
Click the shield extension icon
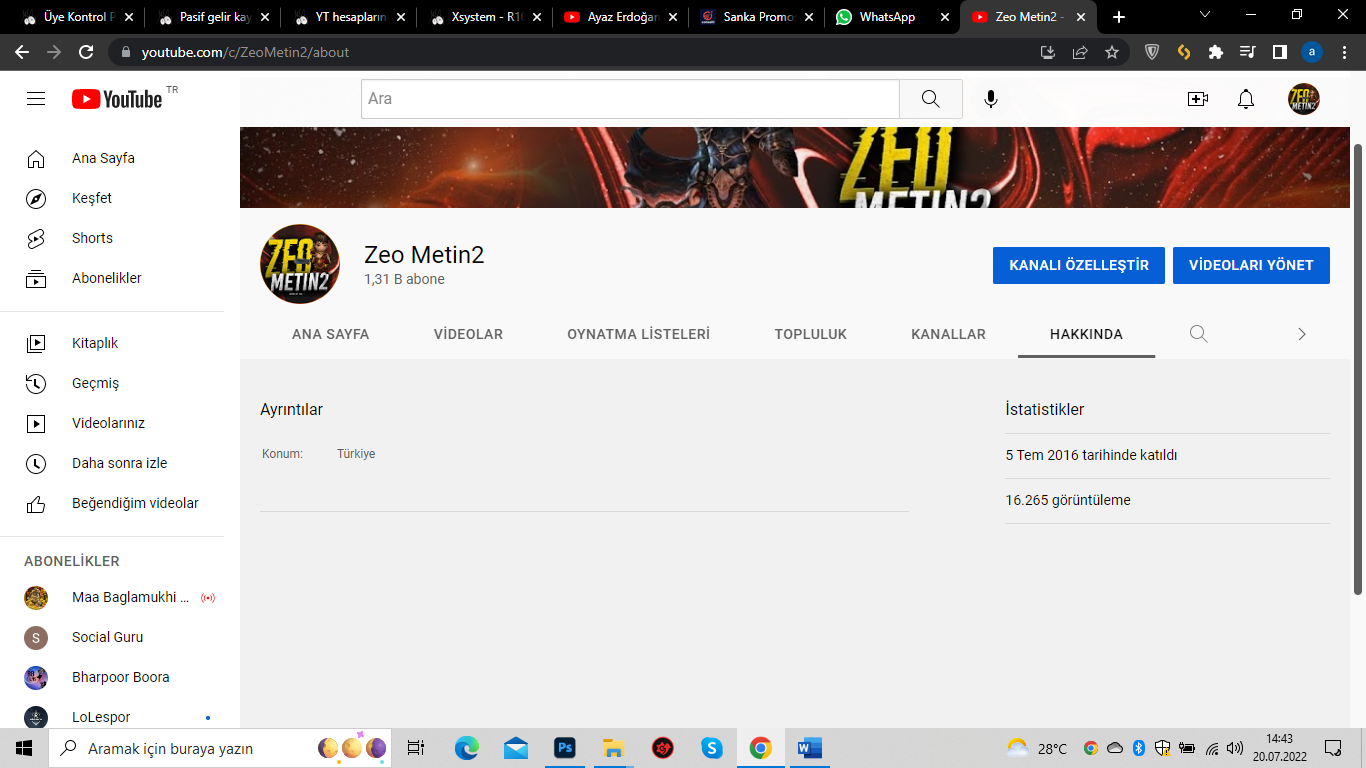coord(1152,52)
